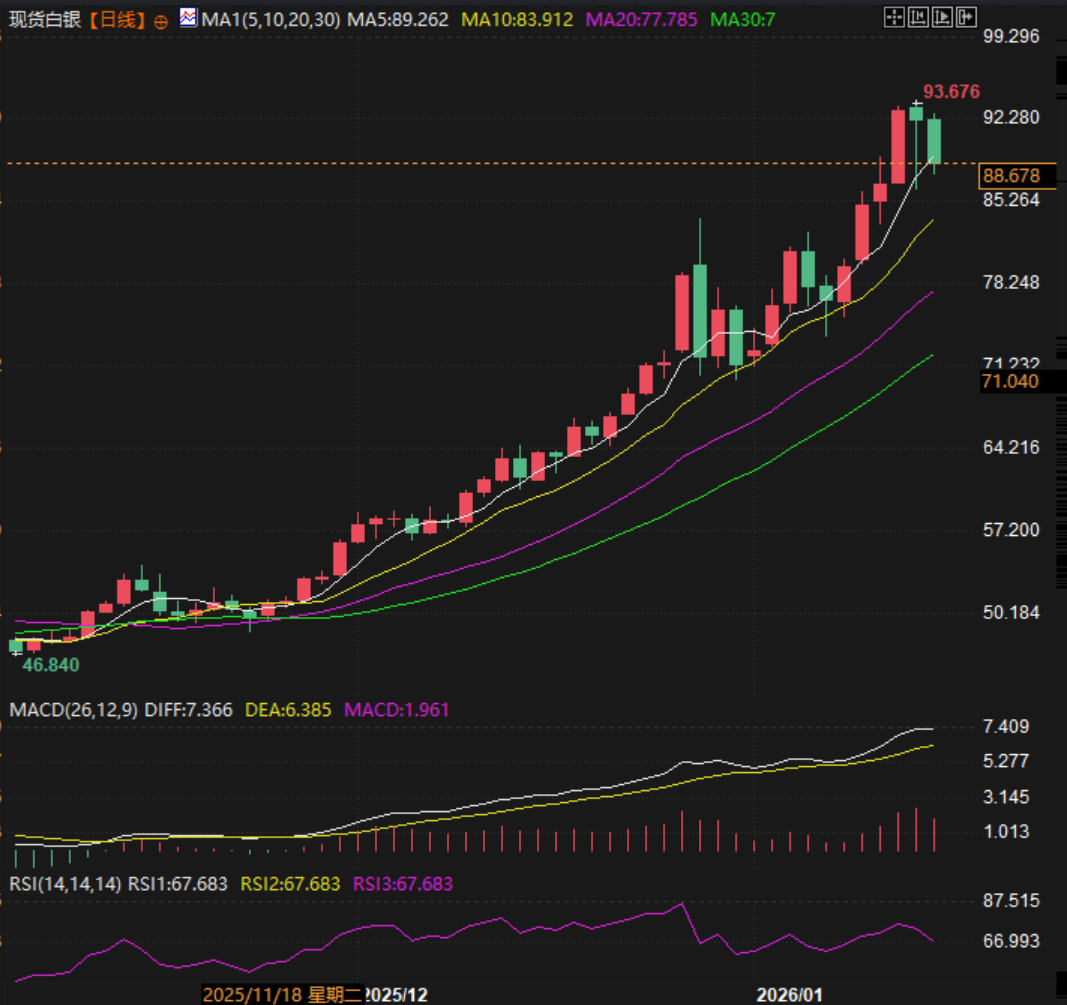Click the 71.040 price marker on axis
This screenshot has height=1005, width=1067.
click(1010, 381)
